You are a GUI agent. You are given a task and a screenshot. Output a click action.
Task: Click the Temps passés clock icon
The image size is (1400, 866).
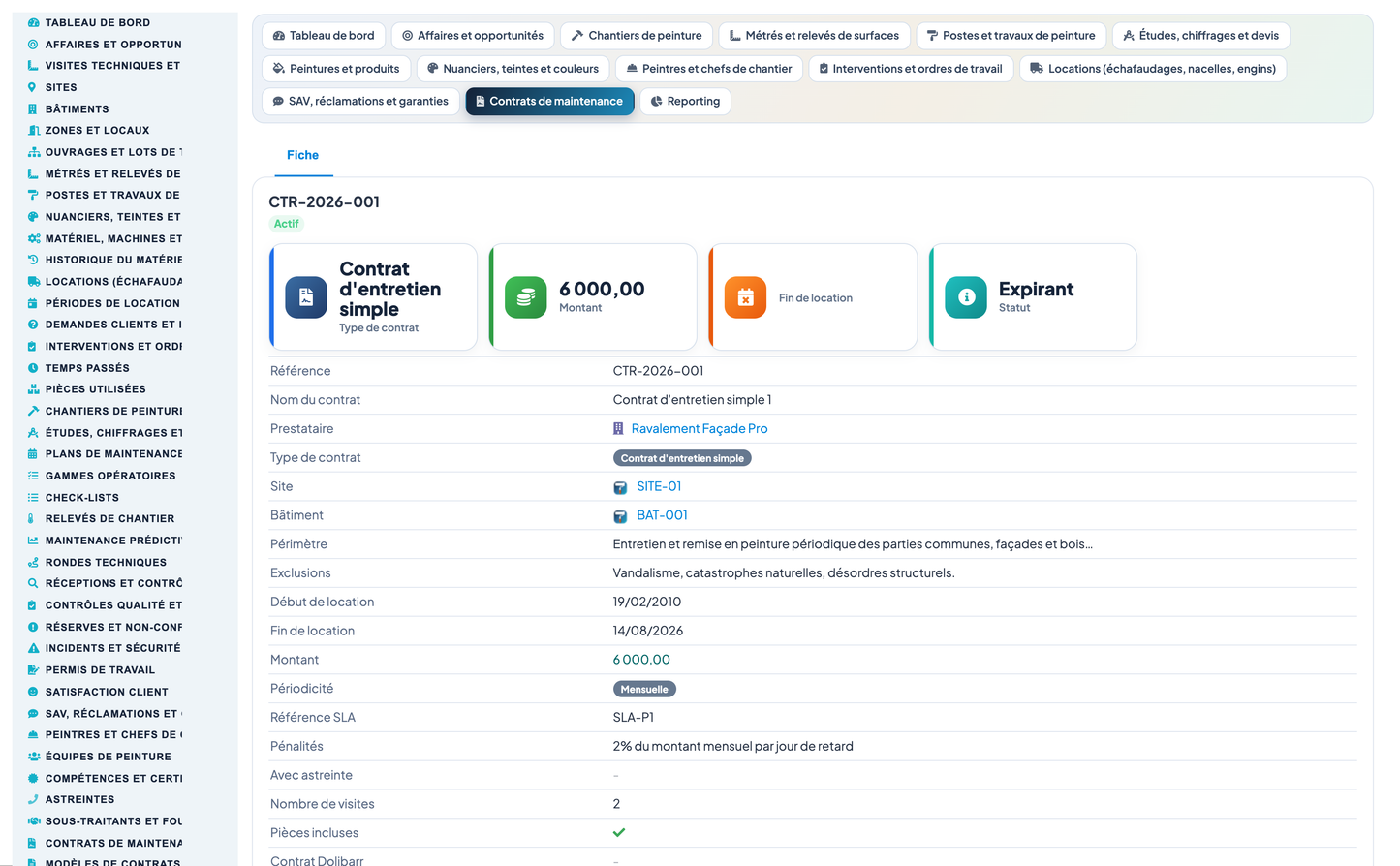coord(33,368)
